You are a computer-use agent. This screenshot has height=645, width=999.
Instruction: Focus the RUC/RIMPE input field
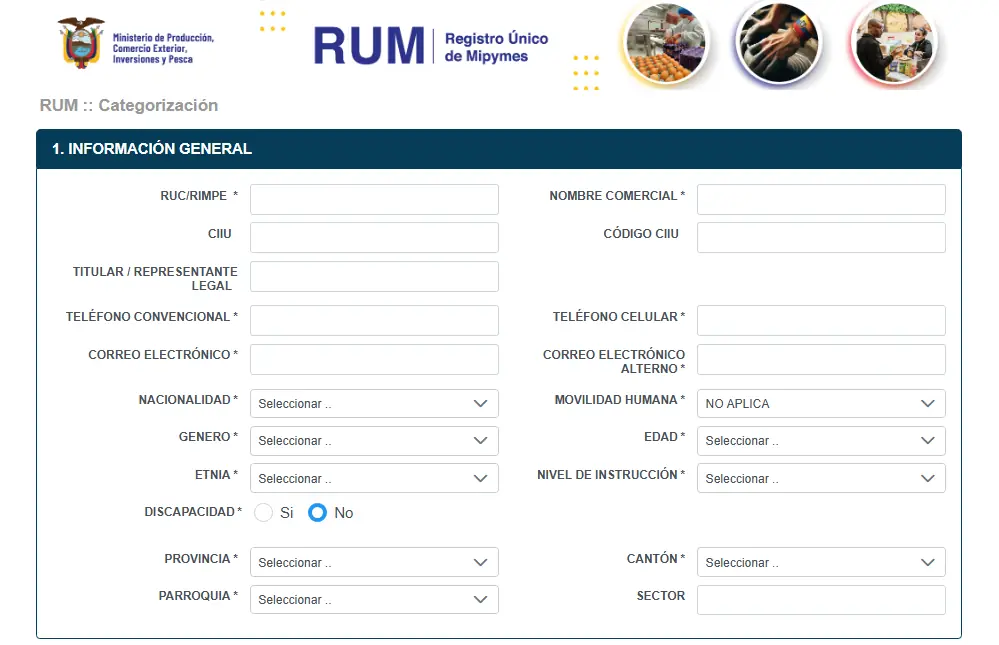pyautogui.click(x=374, y=200)
